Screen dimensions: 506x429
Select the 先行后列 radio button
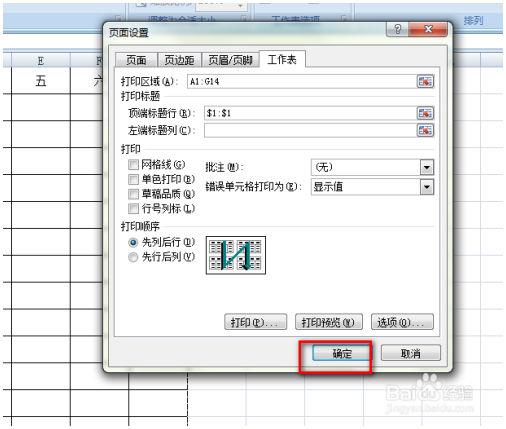click(x=133, y=257)
